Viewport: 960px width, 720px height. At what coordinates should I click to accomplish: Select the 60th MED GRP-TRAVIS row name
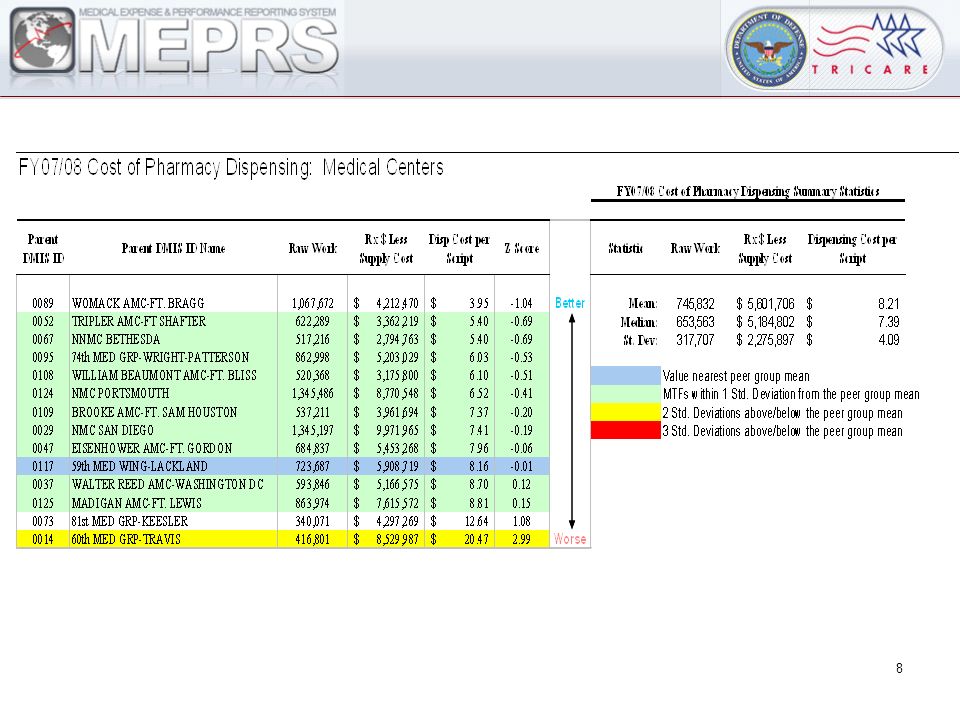[x=126, y=539]
